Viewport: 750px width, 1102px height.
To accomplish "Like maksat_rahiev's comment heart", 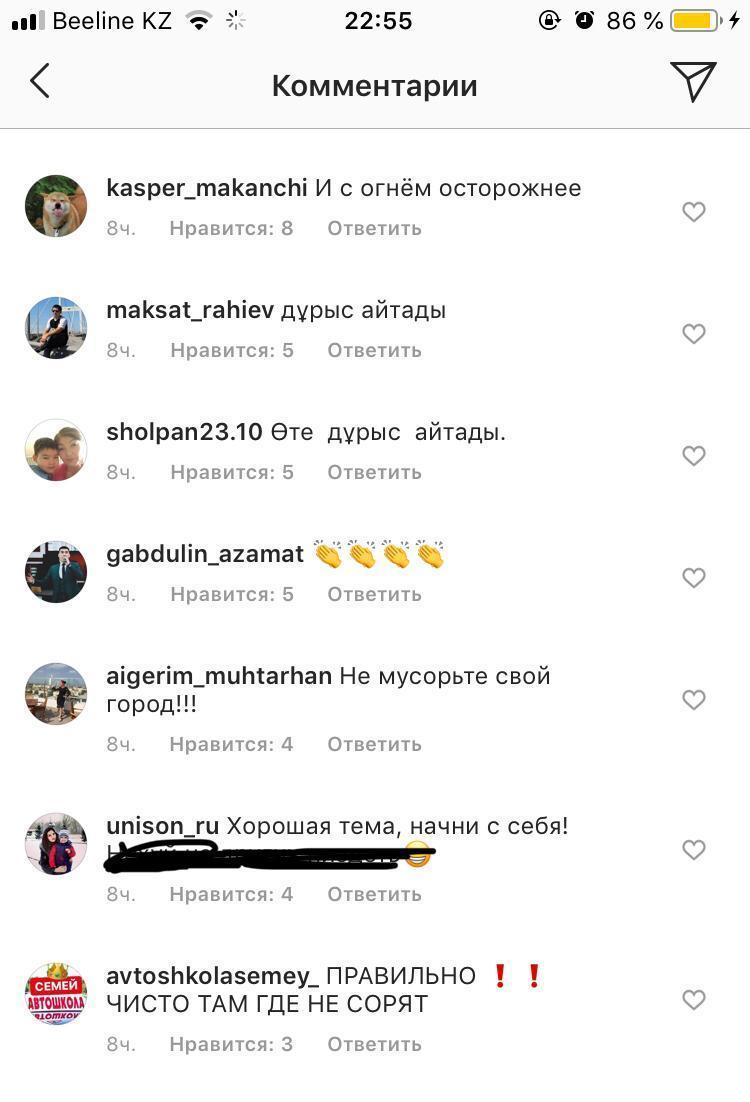I will [x=694, y=333].
